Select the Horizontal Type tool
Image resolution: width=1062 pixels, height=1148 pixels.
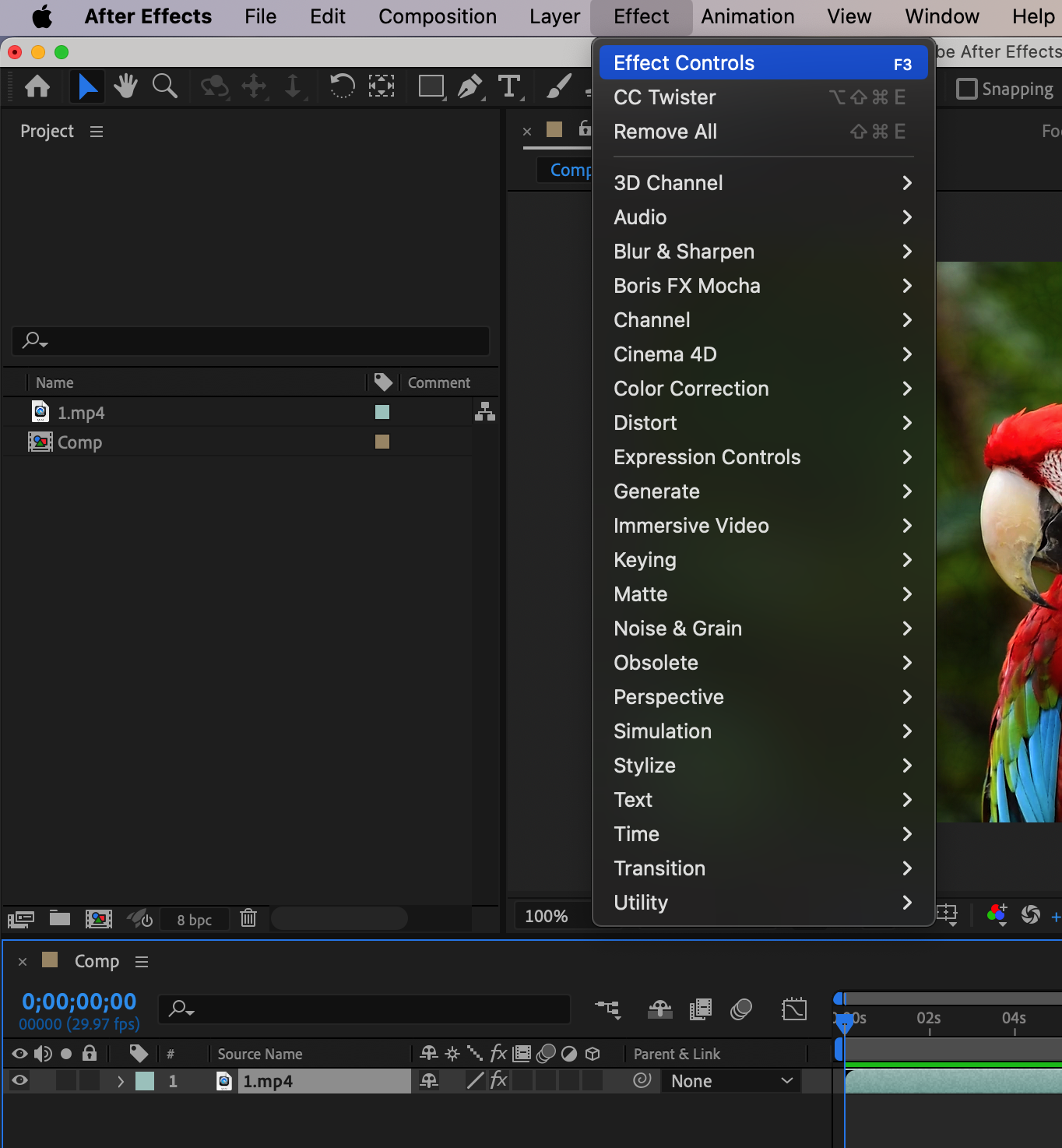tap(509, 86)
